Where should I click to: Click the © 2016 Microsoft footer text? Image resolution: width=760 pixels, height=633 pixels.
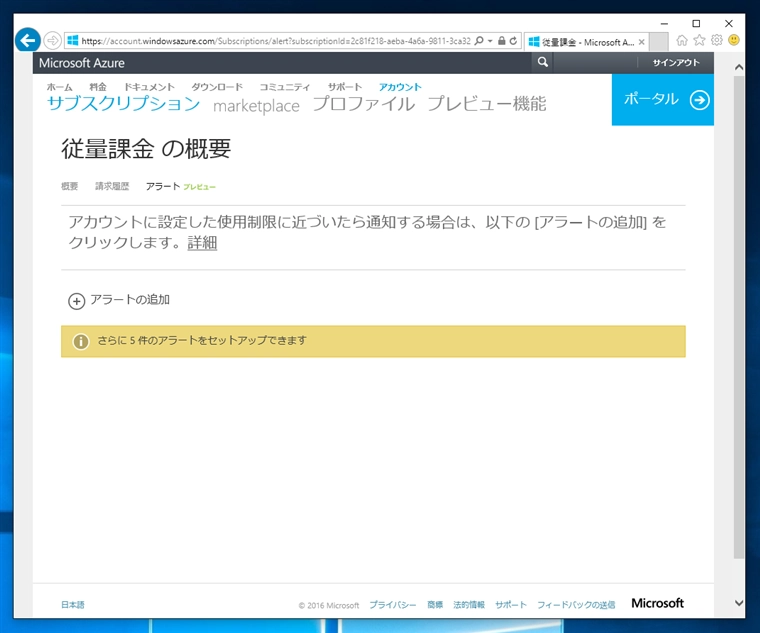(x=329, y=605)
